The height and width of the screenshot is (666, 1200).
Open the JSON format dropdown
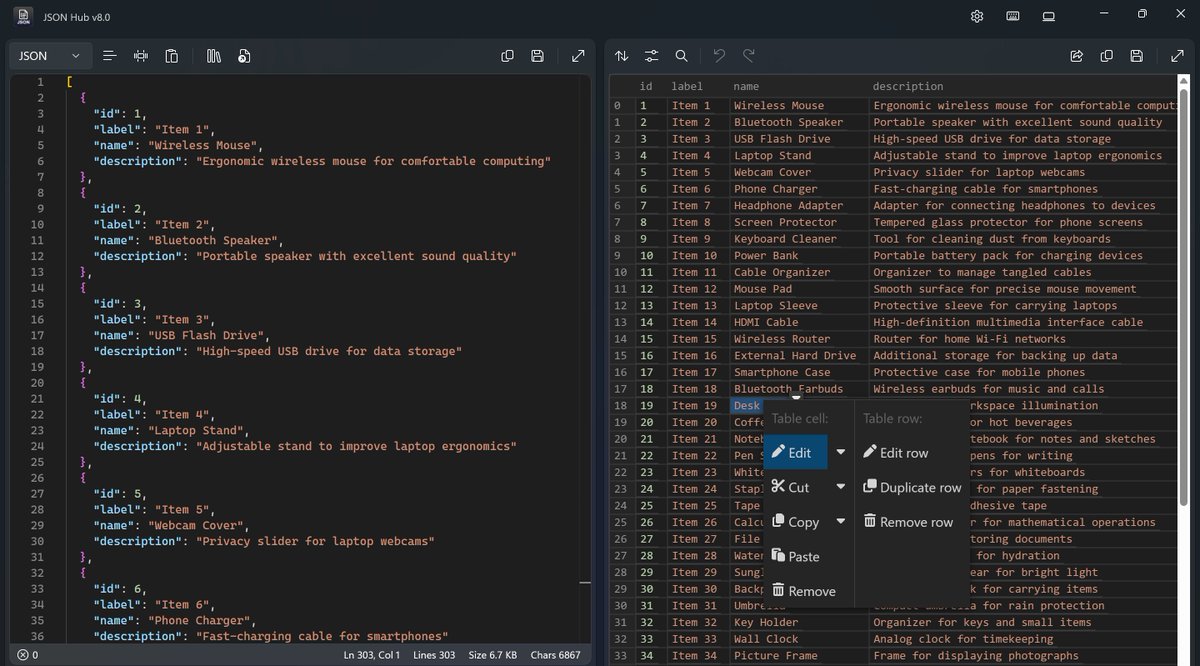(48, 56)
